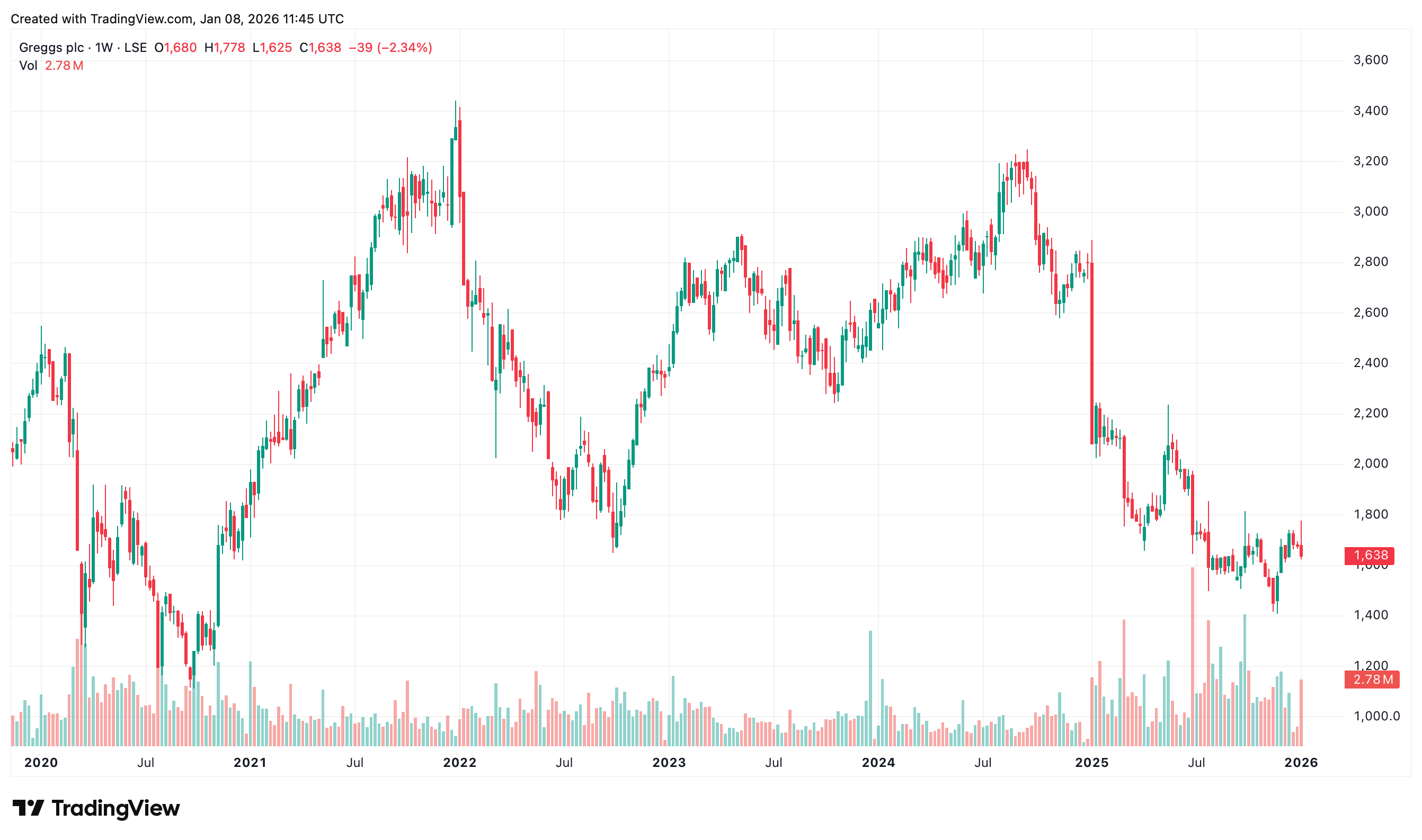Screen dimensions: 1422x840
Task: Click the low value L1,625
Action: [272, 48]
